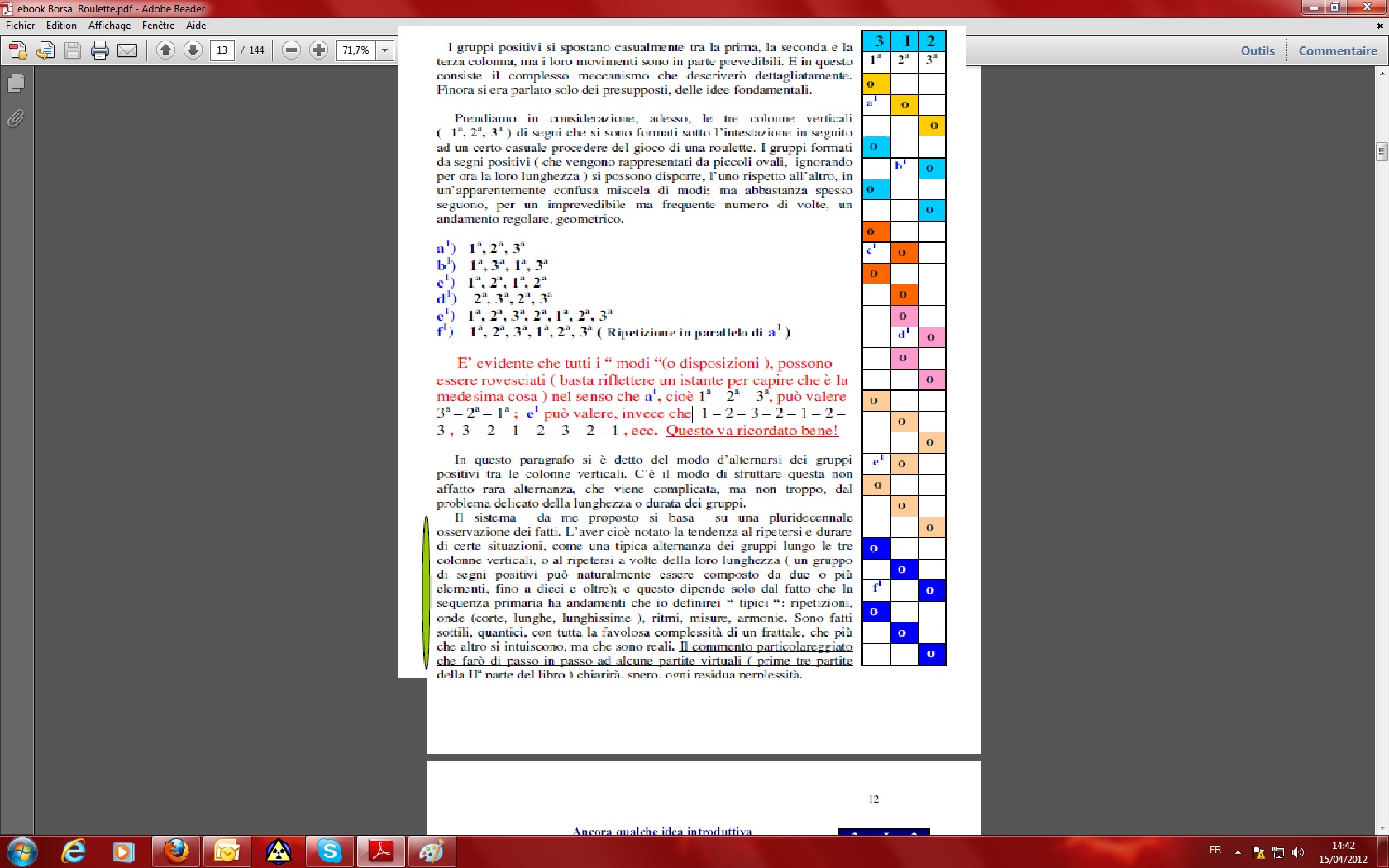Open Skype from the taskbar
Screen dimensions: 1389x868
point(330,851)
